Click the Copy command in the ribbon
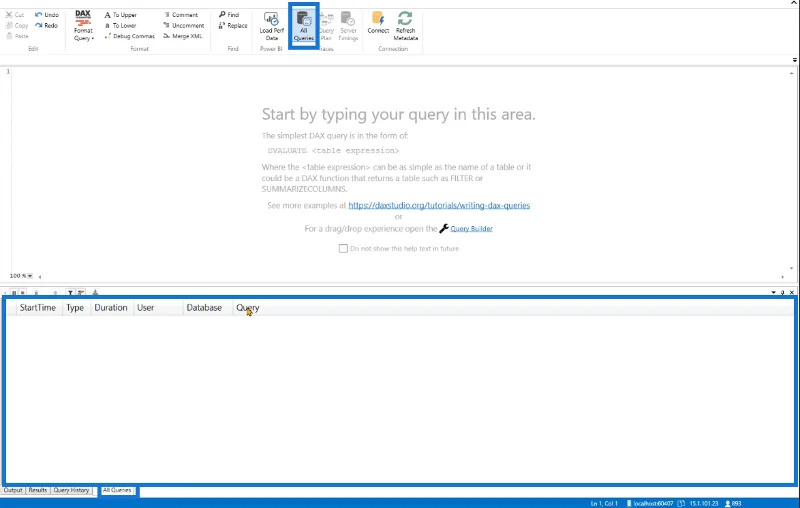This screenshot has width=800, height=508. point(17,26)
